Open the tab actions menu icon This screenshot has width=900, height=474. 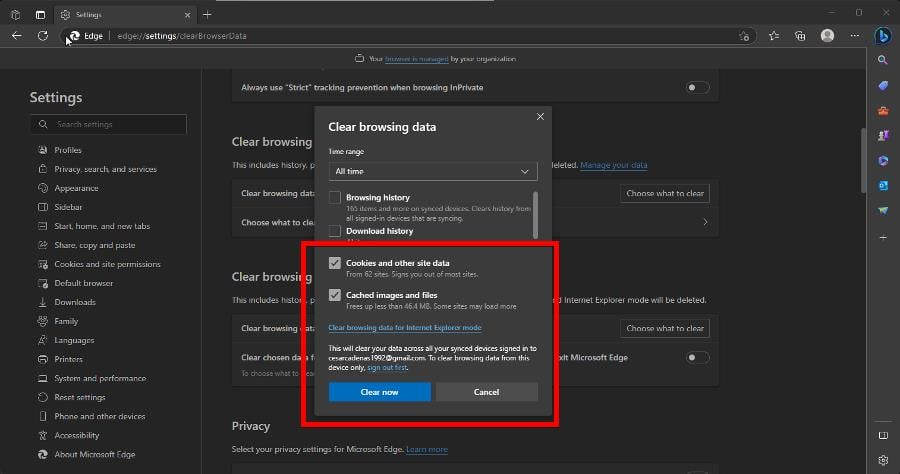point(15,15)
